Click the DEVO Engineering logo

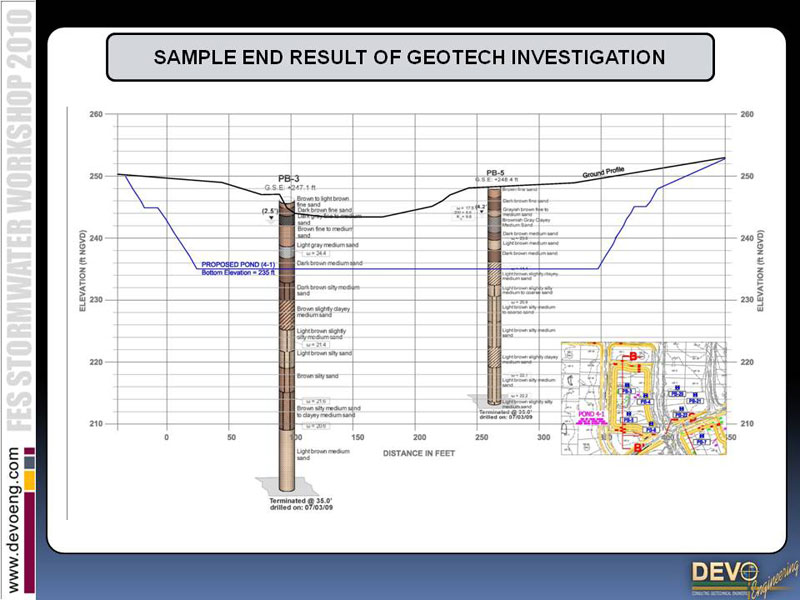736,577
